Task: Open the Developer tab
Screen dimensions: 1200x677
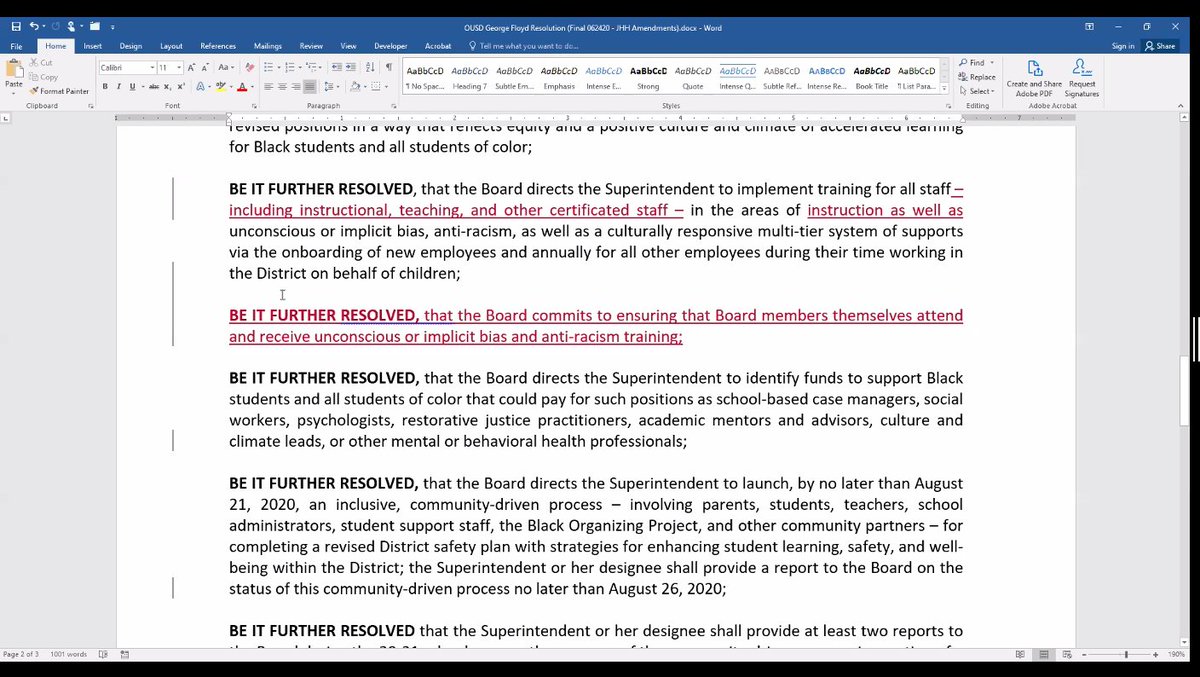Action: point(390,45)
